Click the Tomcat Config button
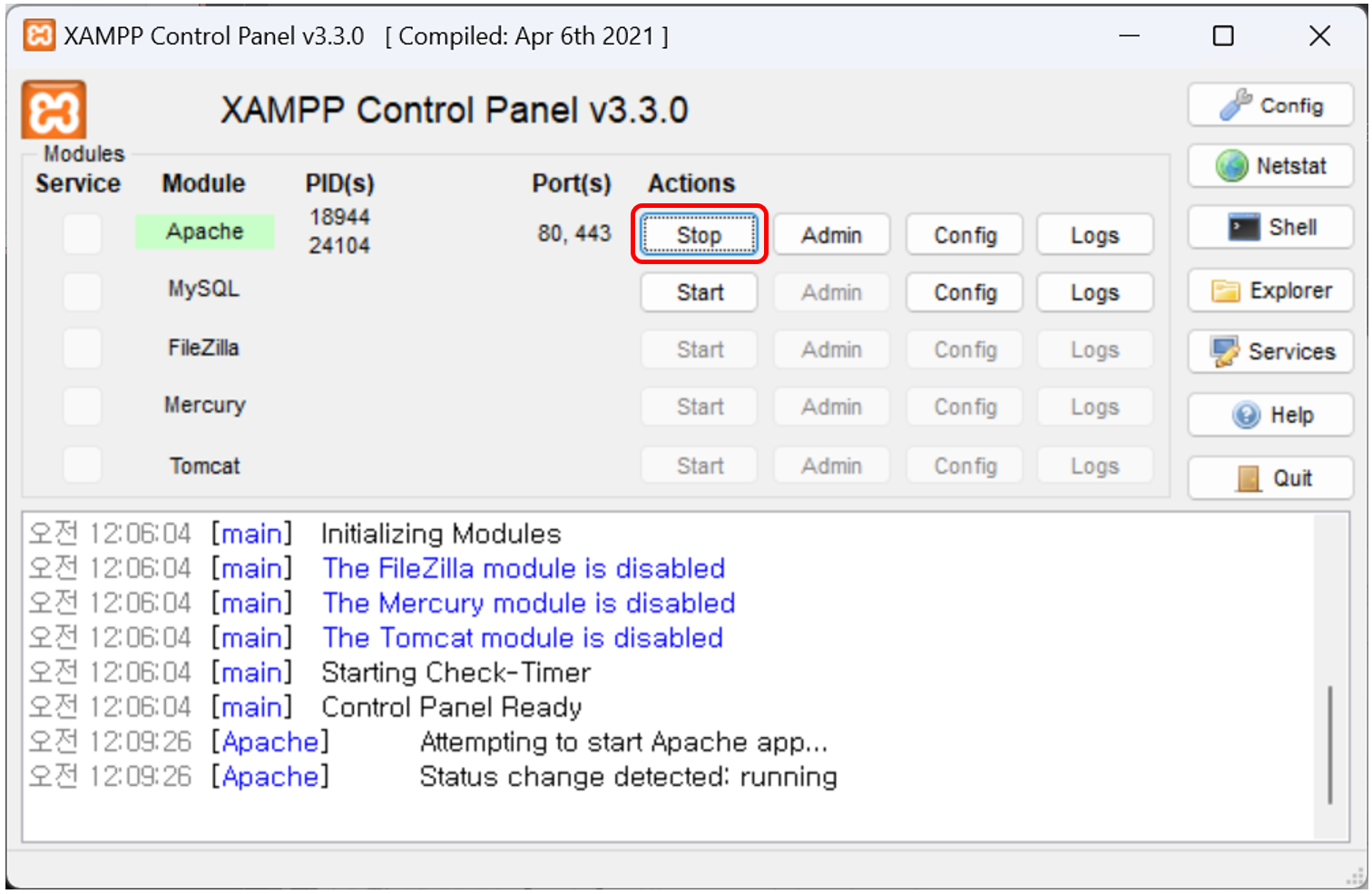This screenshot has height=894, width=1372. coord(965,466)
